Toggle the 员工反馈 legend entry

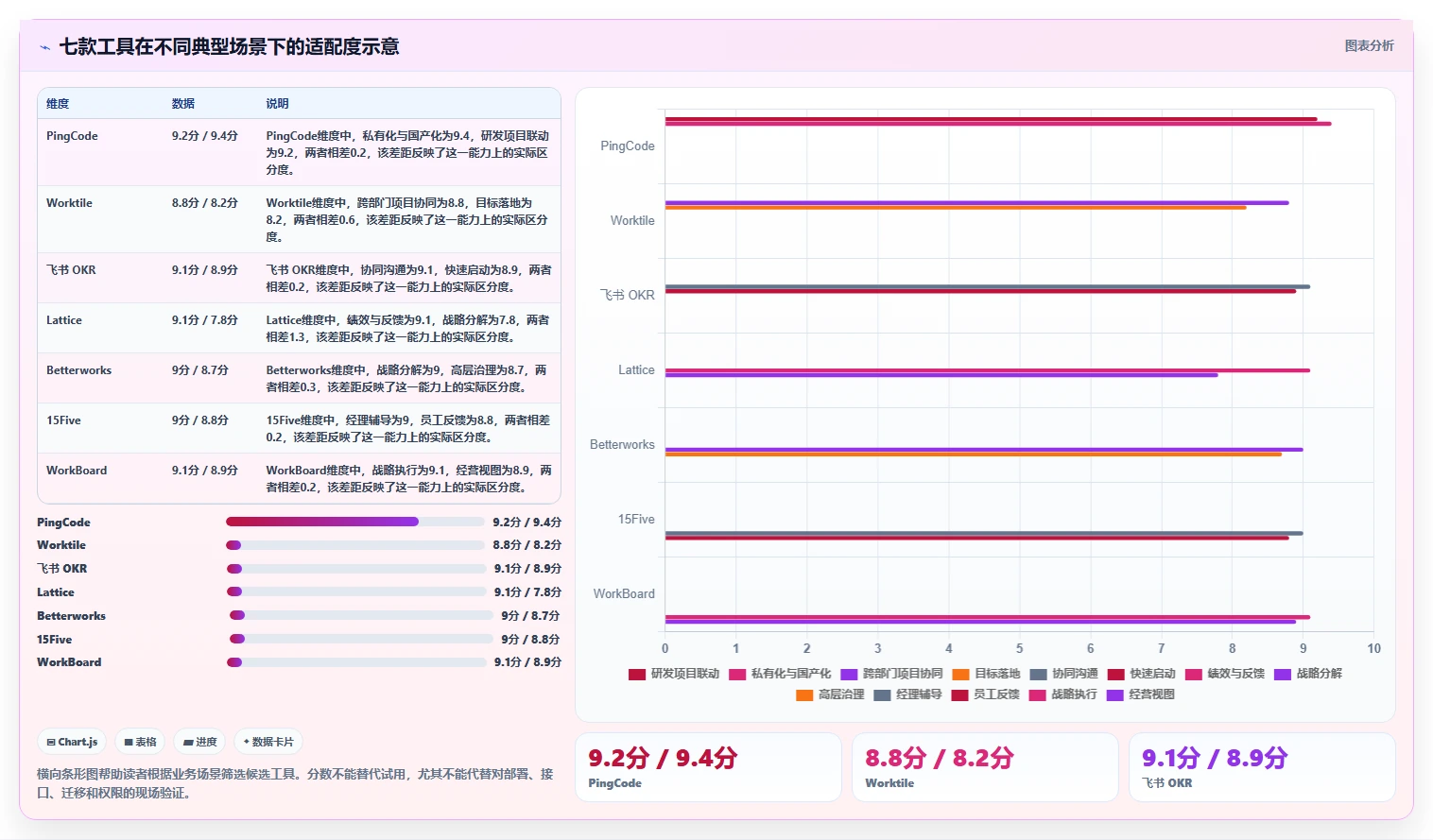click(x=985, y=694)
